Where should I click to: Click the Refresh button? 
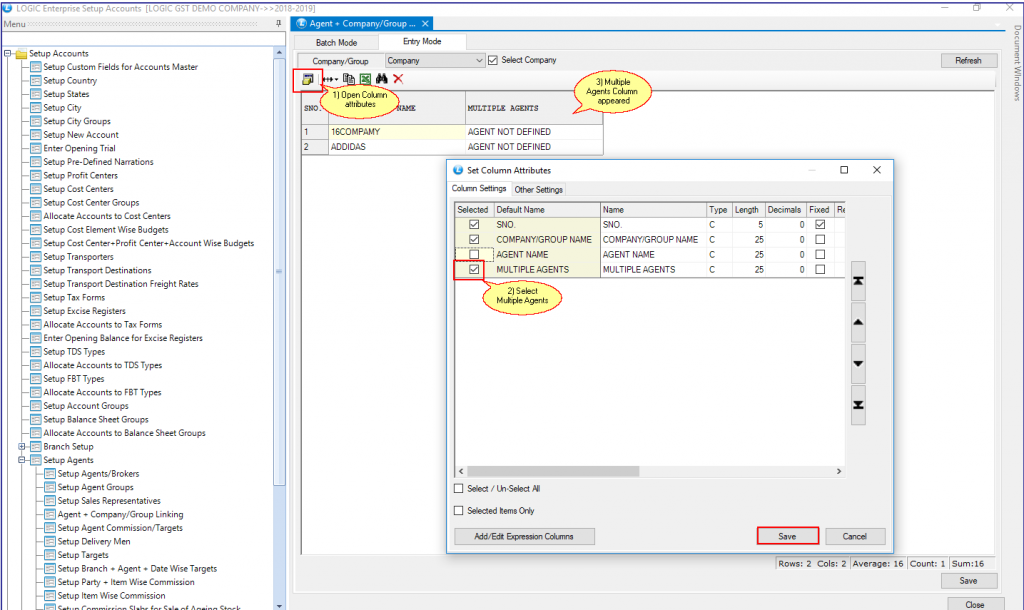pyautogui.click(x=969, y=60)
